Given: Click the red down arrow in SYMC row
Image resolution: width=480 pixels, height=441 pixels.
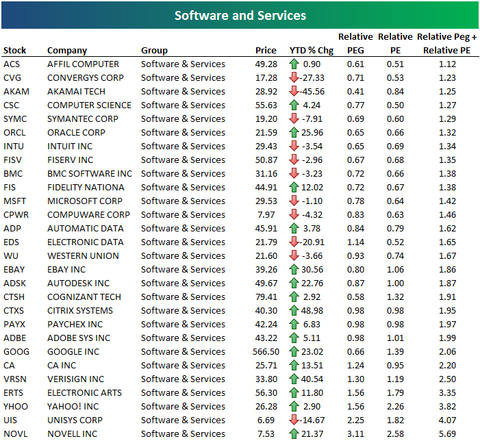Looking at the screenshot, I should coord(294,119).
